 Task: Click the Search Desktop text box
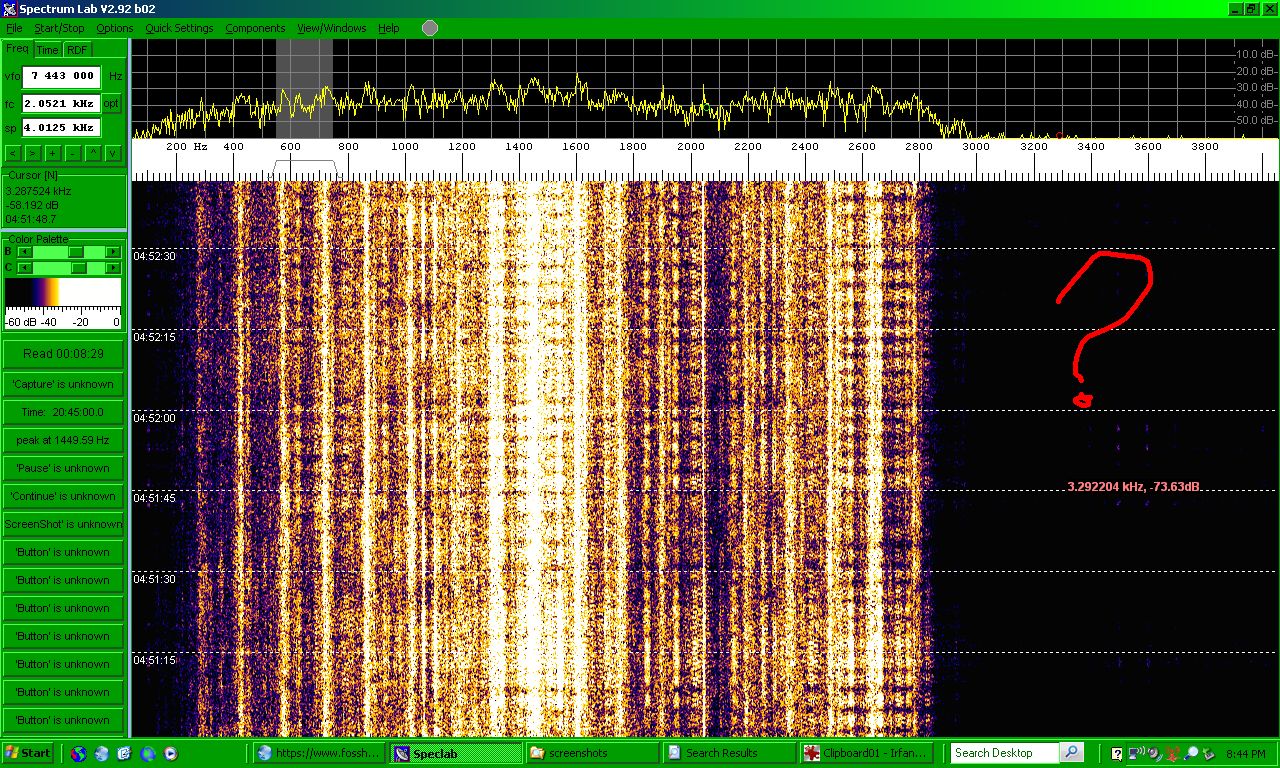tap(1005, 753)
